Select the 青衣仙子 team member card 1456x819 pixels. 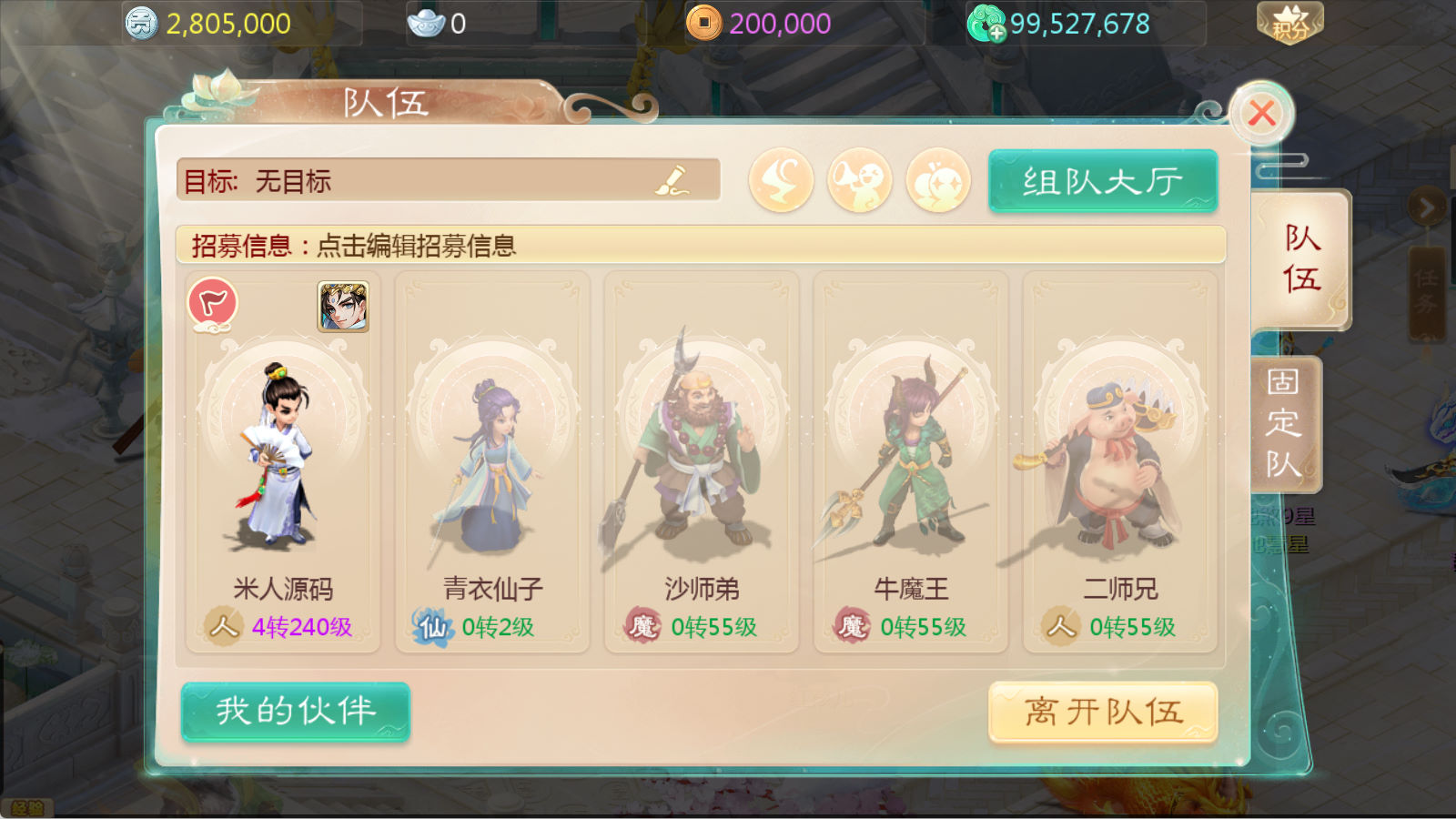click(492, 461)
